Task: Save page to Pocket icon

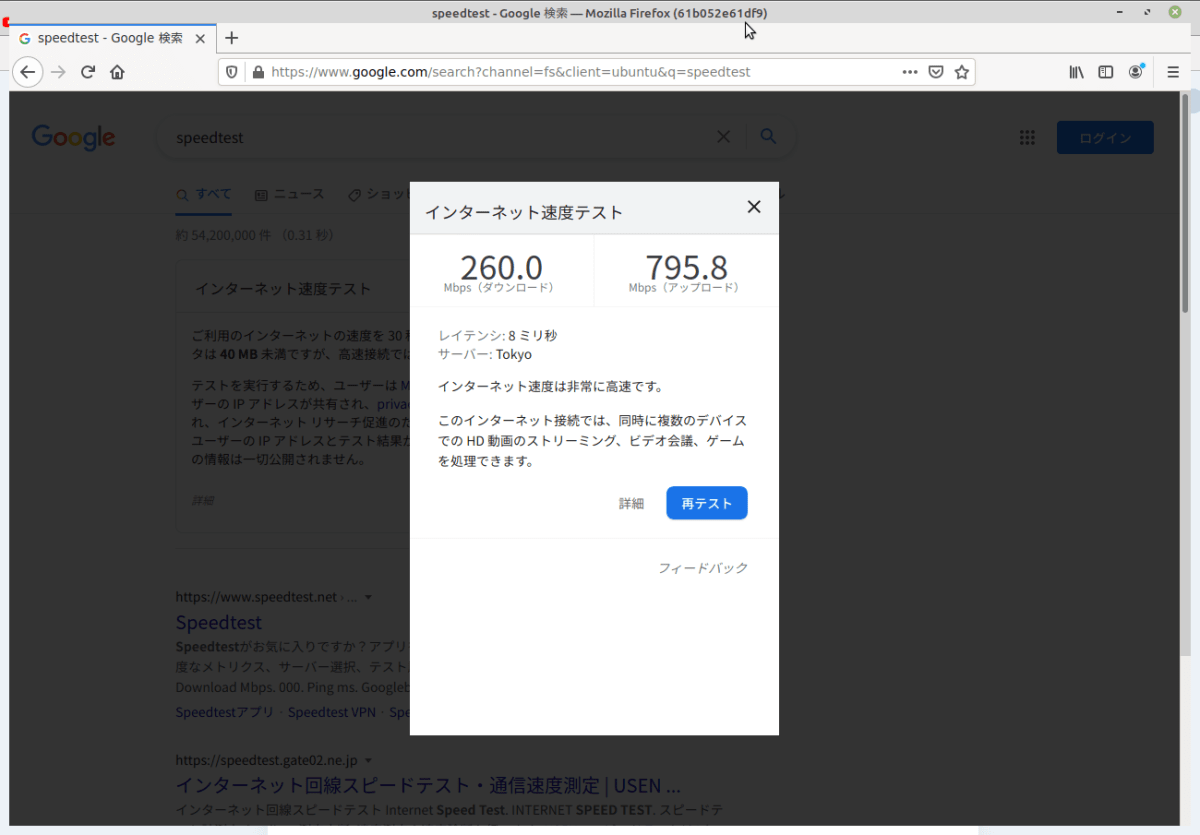Action: coord(936,72)
